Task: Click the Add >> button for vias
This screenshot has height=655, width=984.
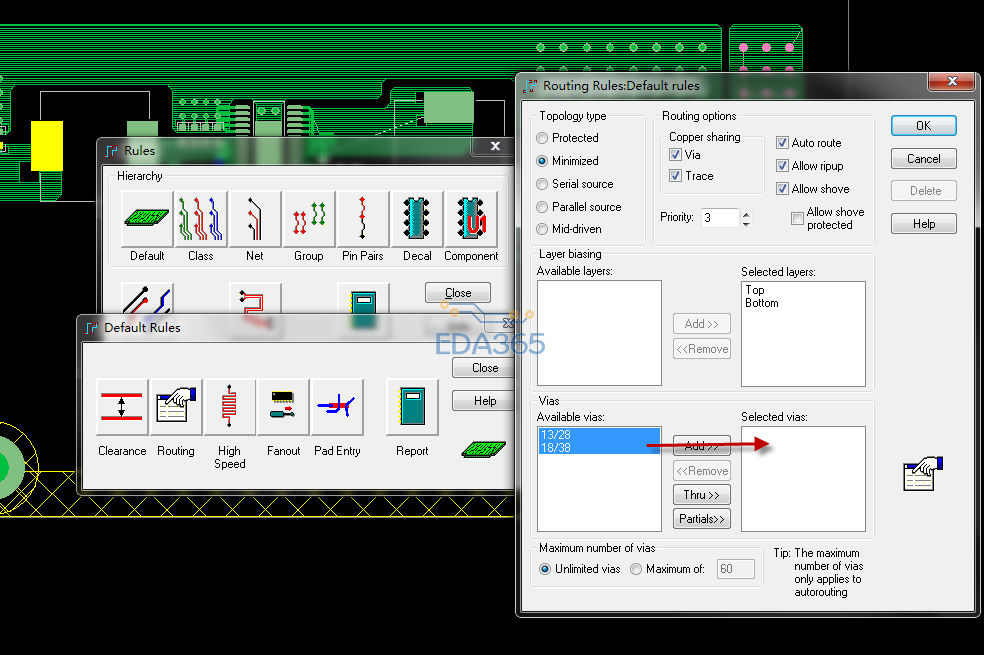Action: coord(702,446)
